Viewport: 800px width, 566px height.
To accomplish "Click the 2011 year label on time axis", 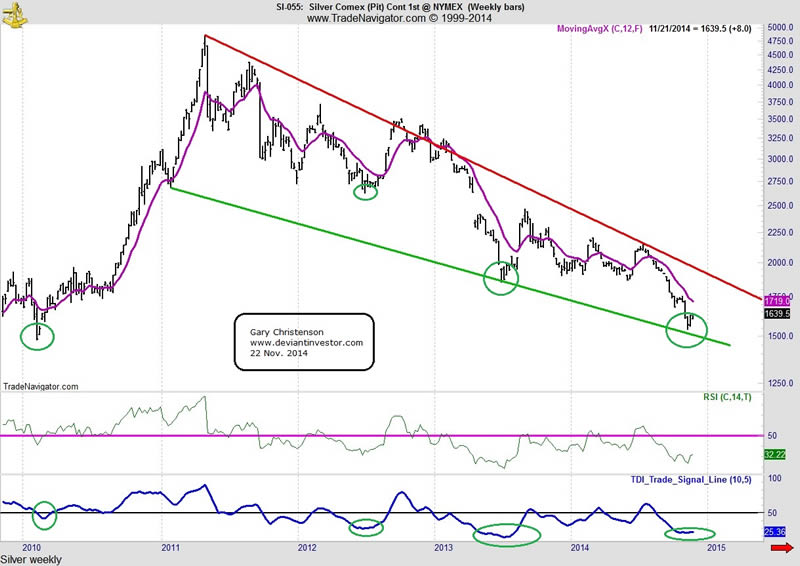I will tap(170, 548).
